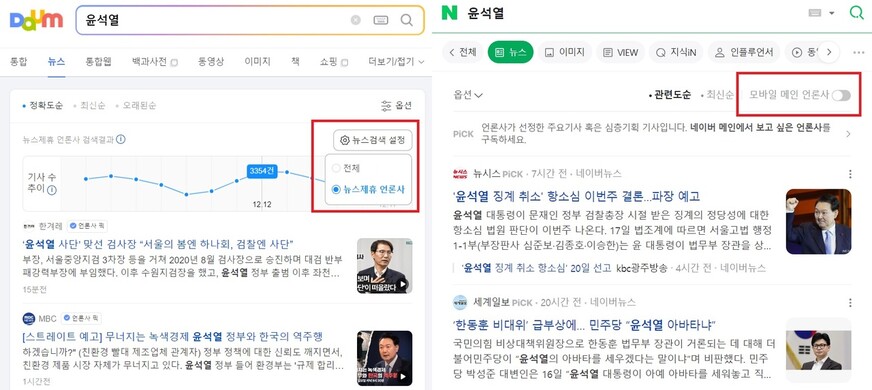Switch to Daum 동영상 tab
This screenshot has width=872, height=390.
[210, 62]
